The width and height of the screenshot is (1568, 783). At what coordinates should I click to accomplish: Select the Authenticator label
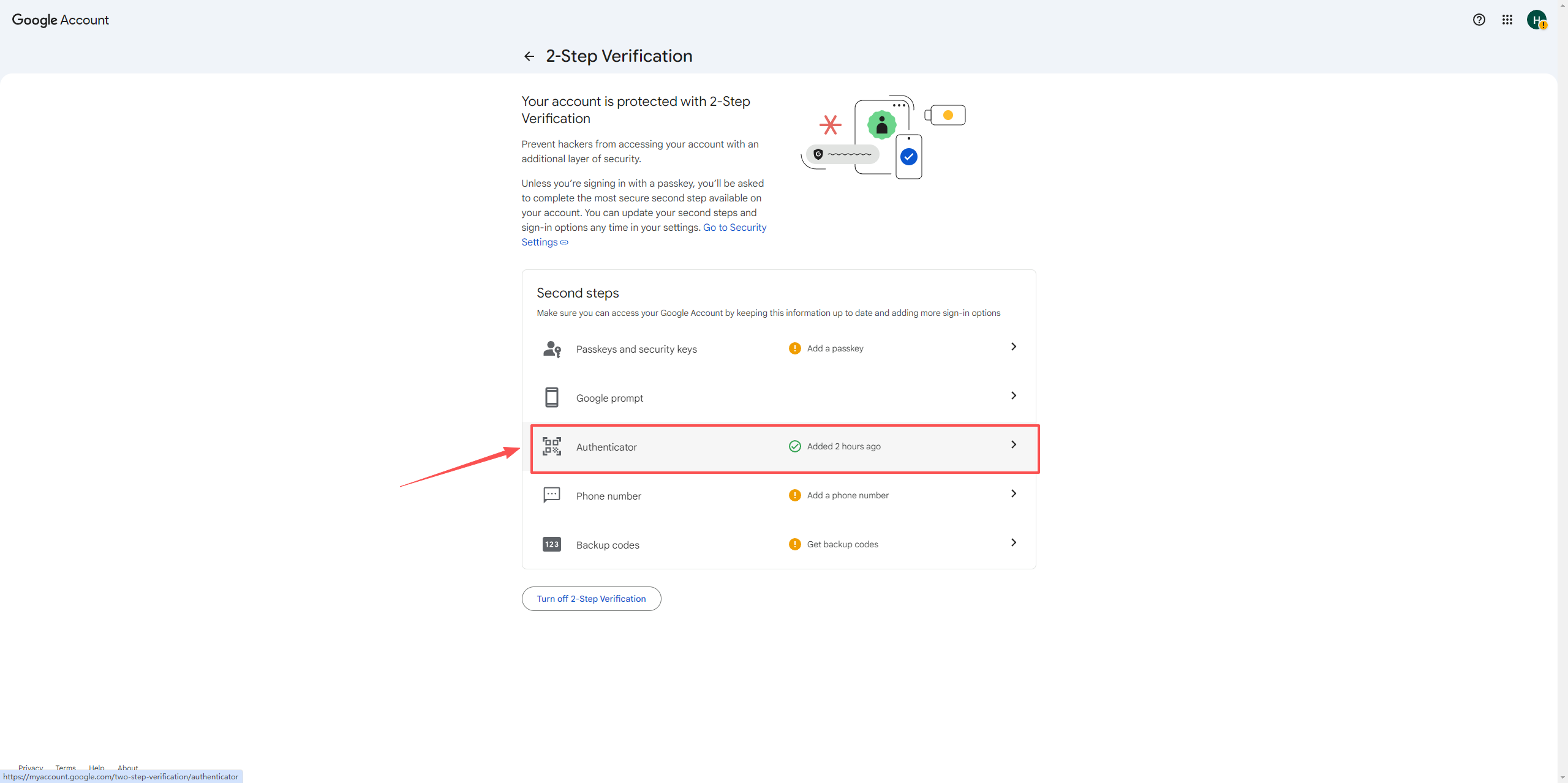pyautogui.click(x=606, y=447)
